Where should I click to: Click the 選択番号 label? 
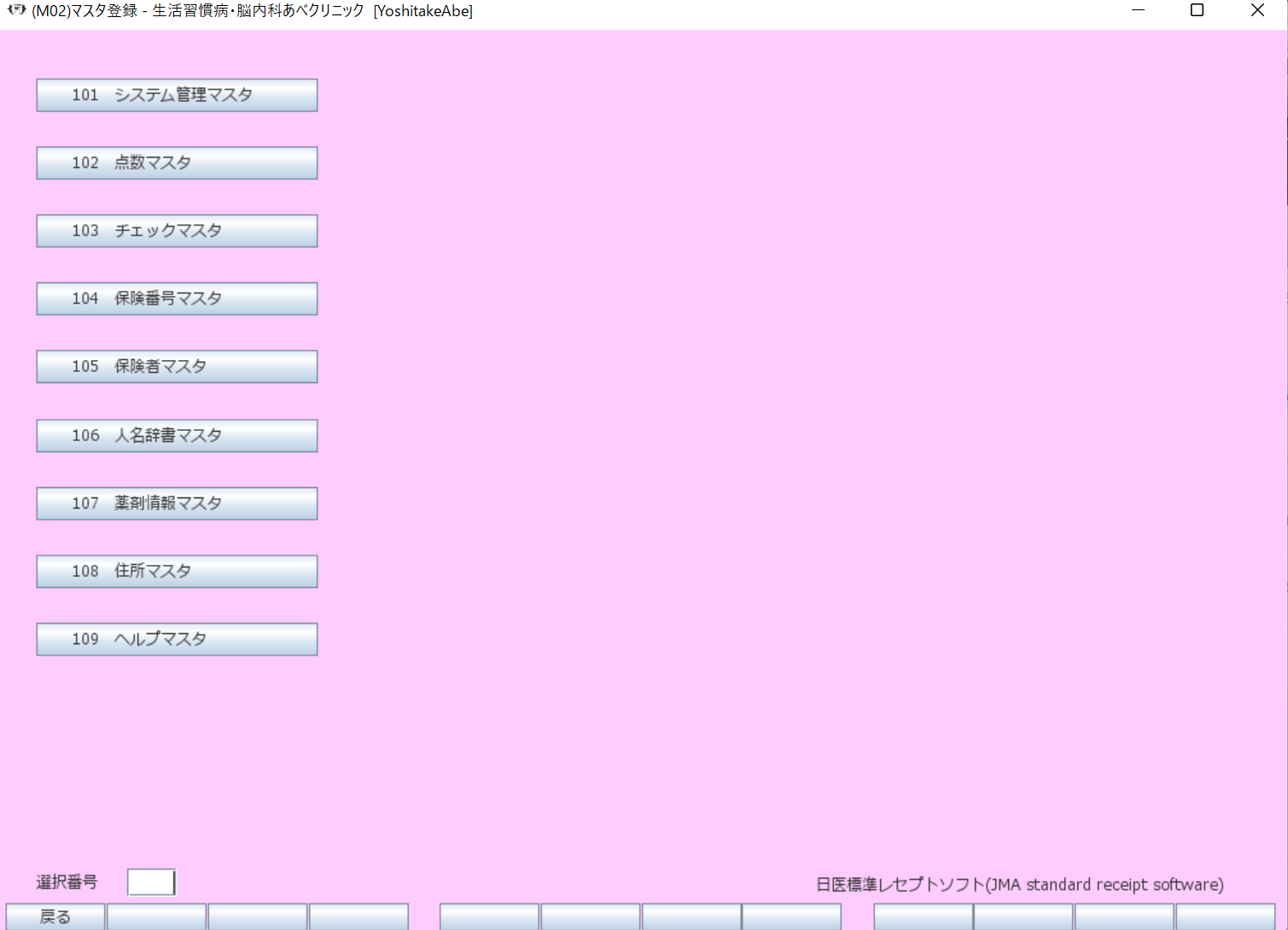click(x=67, y=882)
